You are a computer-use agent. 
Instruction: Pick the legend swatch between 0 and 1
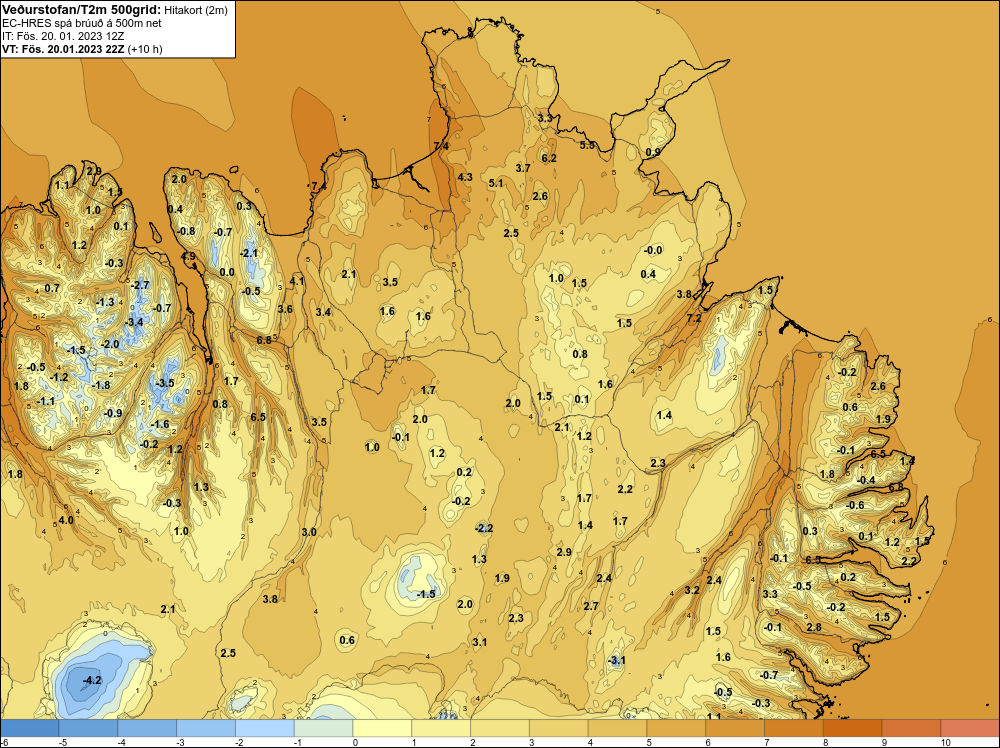point(382,728)
